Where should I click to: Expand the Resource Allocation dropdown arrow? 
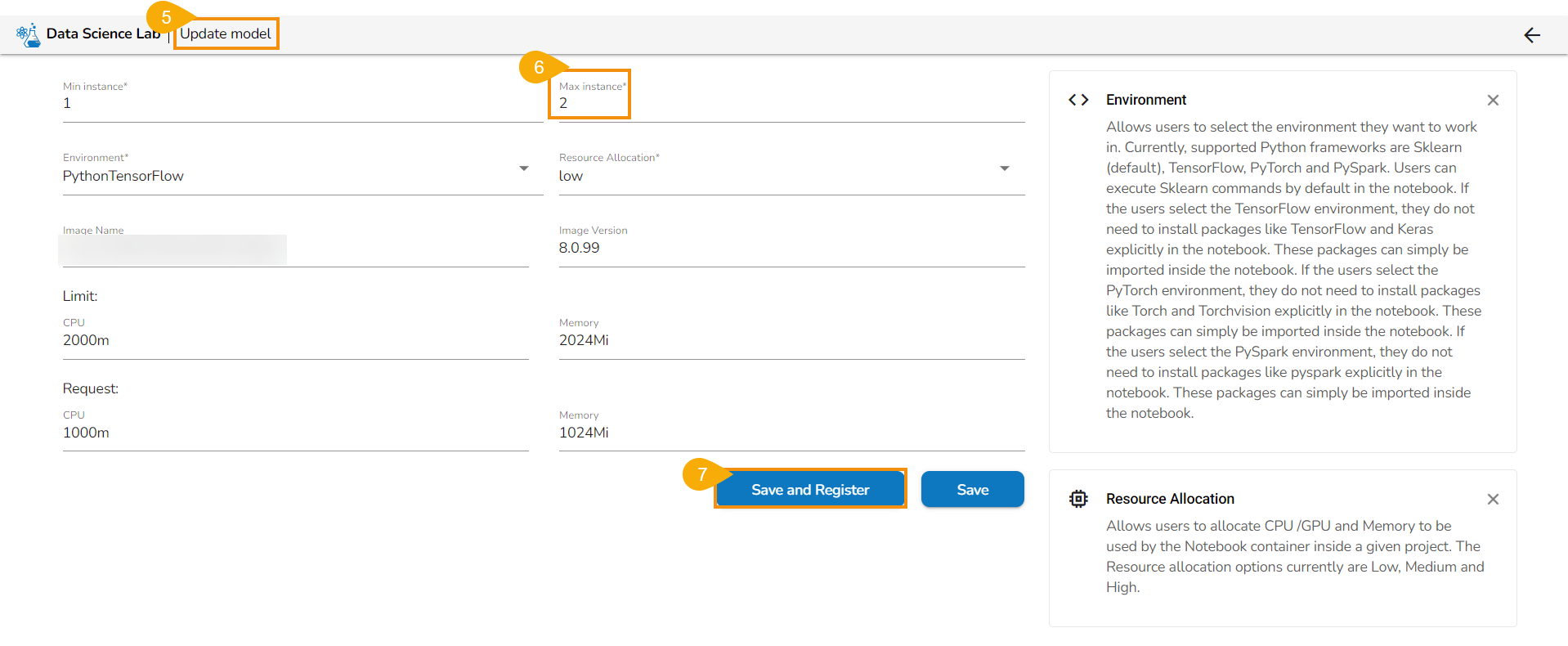(x=1004, y=168)
